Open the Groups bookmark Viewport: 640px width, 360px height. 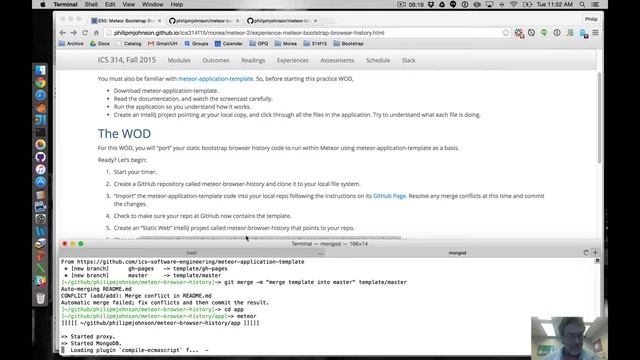click(x=196, y=43)
